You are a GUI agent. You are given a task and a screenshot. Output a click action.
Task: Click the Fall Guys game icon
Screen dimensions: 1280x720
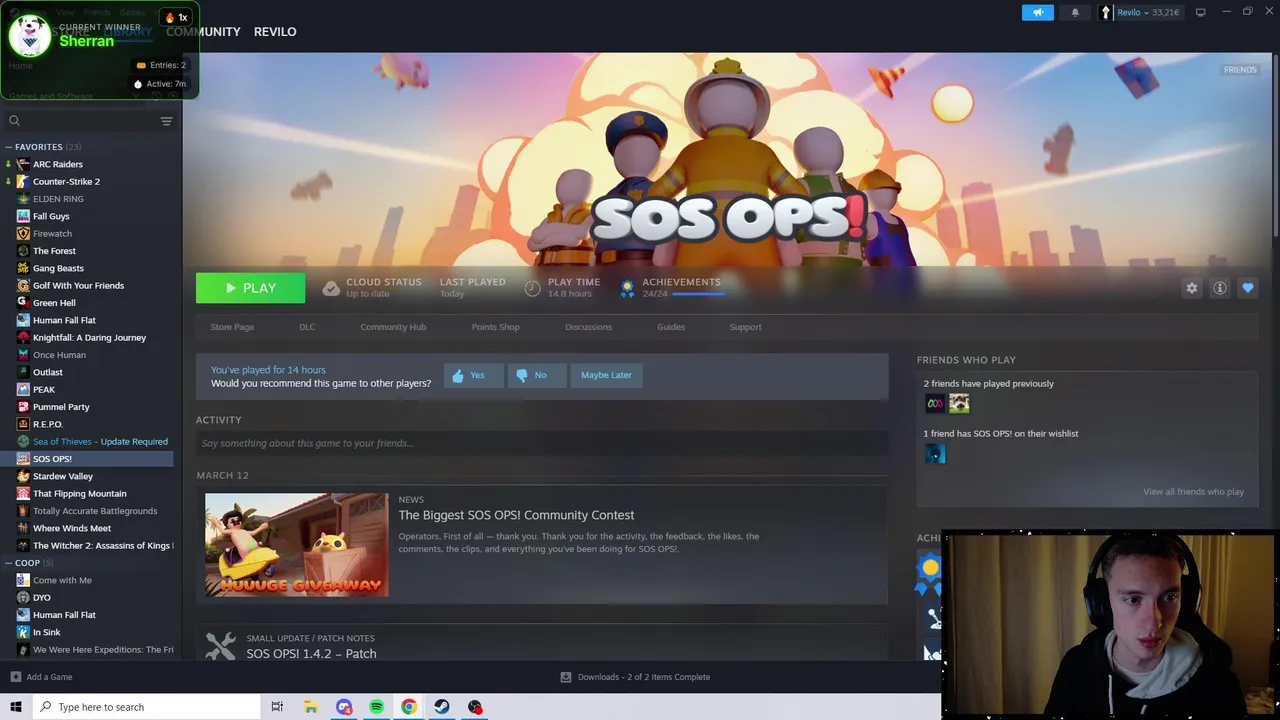click(24, 216)
